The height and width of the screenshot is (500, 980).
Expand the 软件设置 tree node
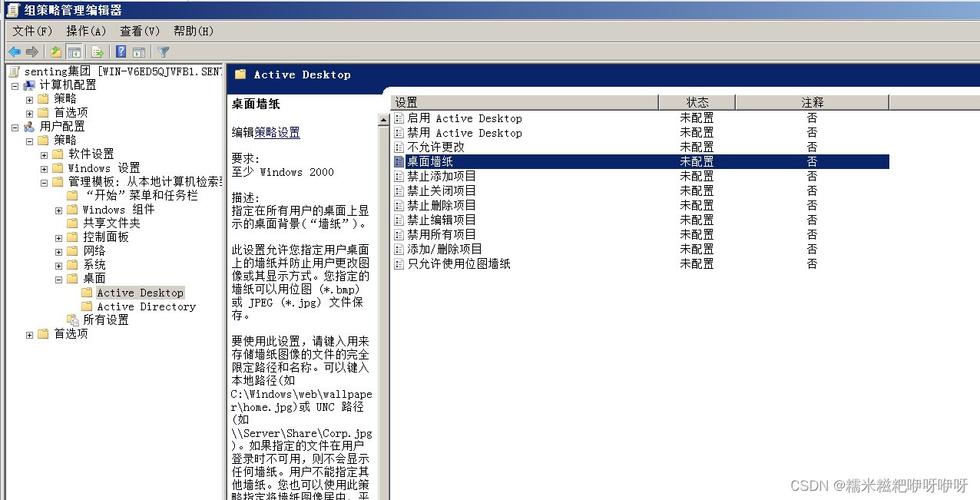(44, 154)
